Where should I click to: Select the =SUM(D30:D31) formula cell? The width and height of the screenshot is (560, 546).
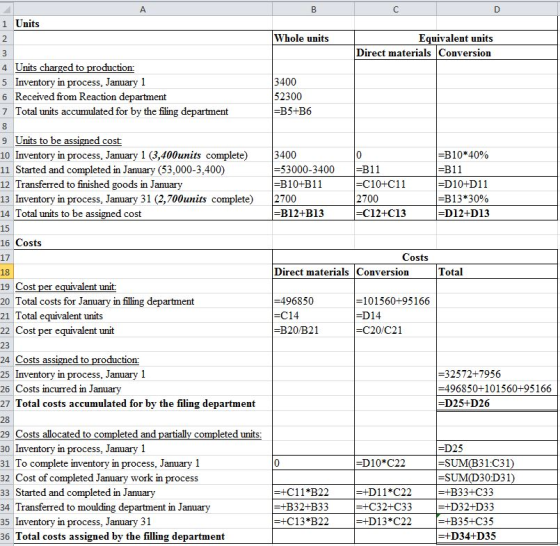(497, 478)
